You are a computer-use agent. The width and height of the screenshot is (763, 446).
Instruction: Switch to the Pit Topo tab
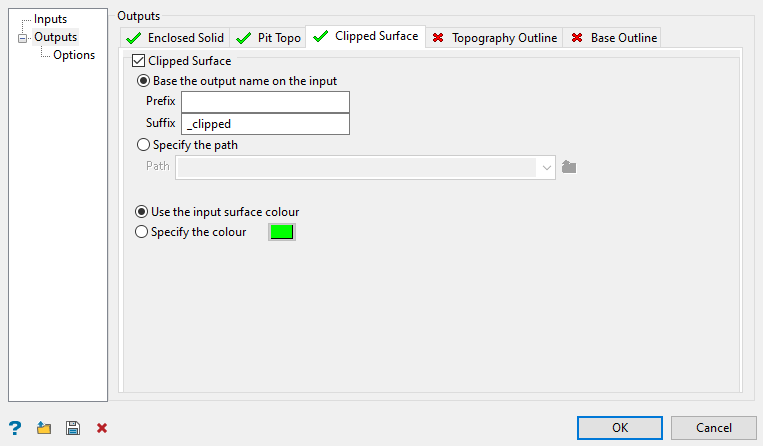tap(268, 38)
